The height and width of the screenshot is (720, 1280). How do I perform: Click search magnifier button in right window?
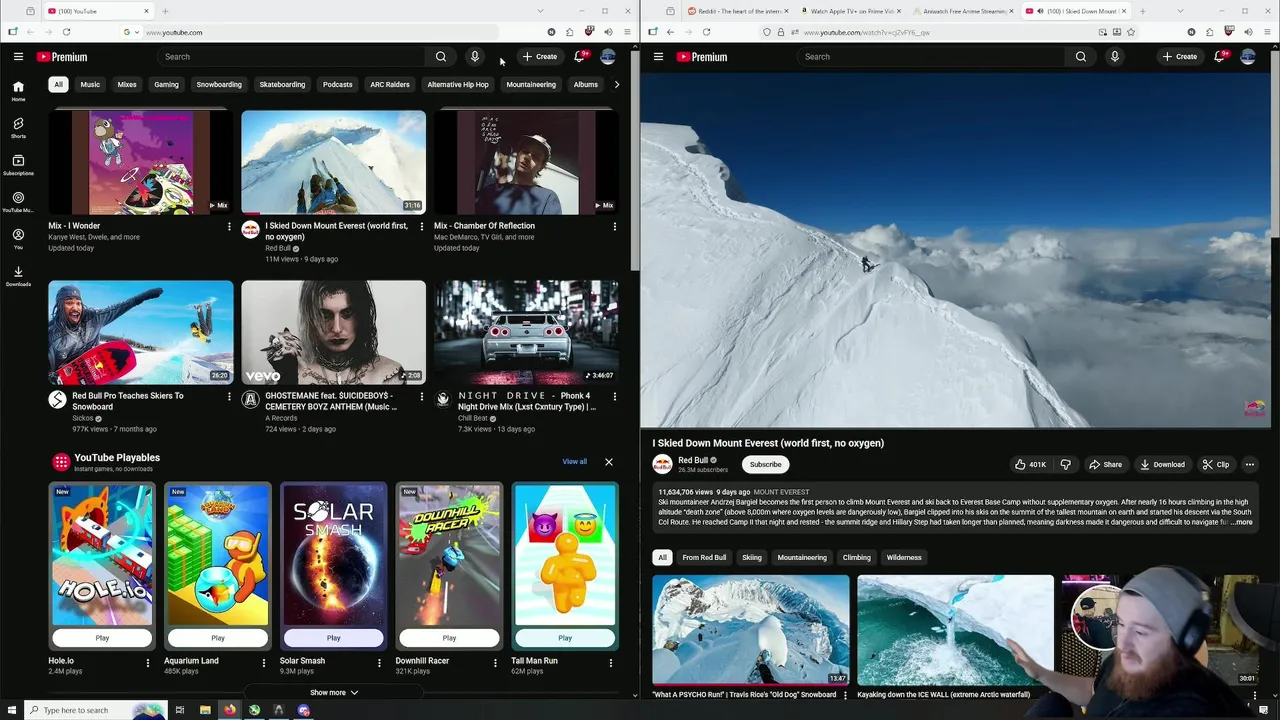point(1081,57)
